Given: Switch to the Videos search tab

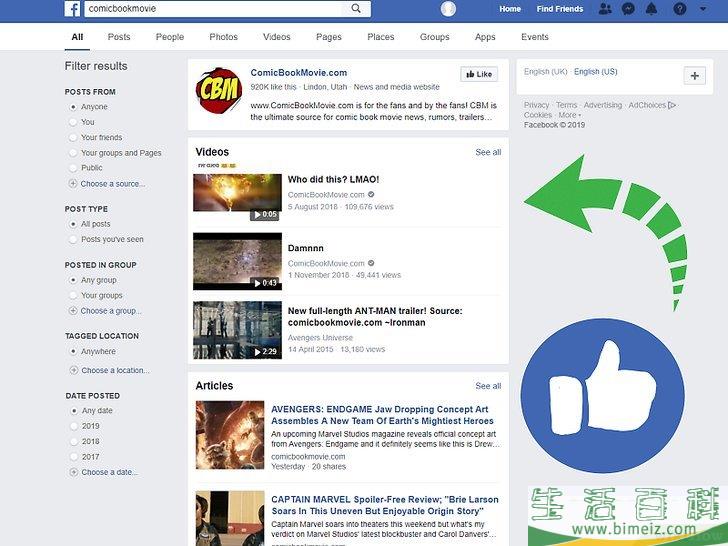Looking at the screenshot, I should [x=277, y=37].
